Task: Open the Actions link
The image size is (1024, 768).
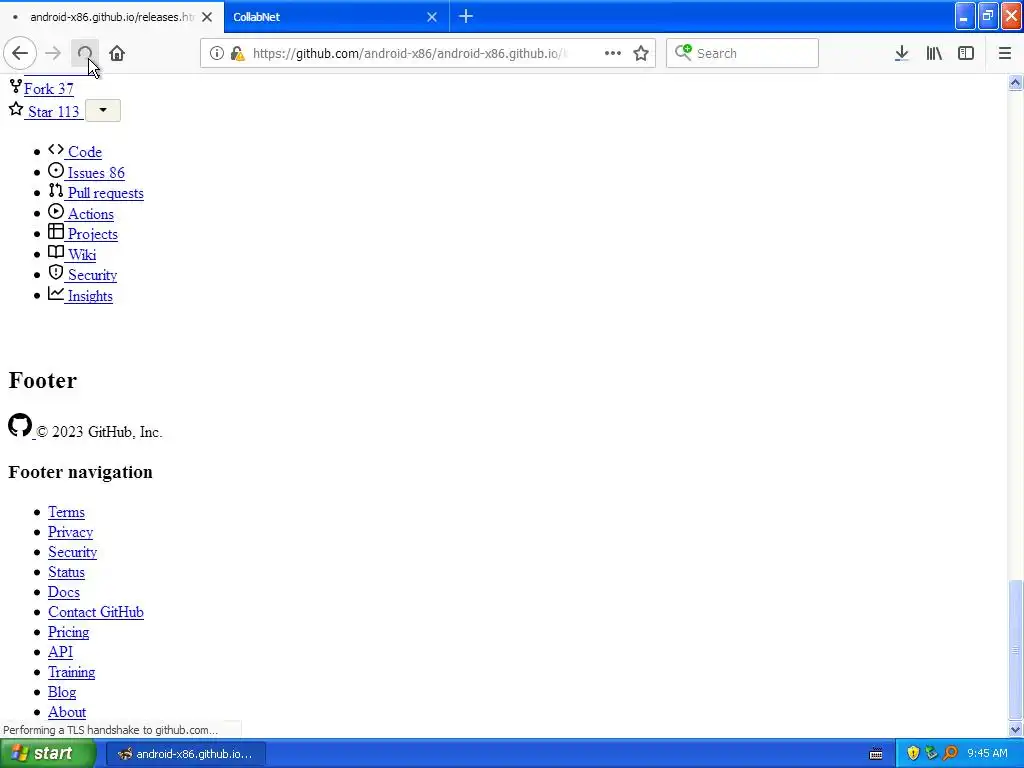Action: click(x=90, y=214)
